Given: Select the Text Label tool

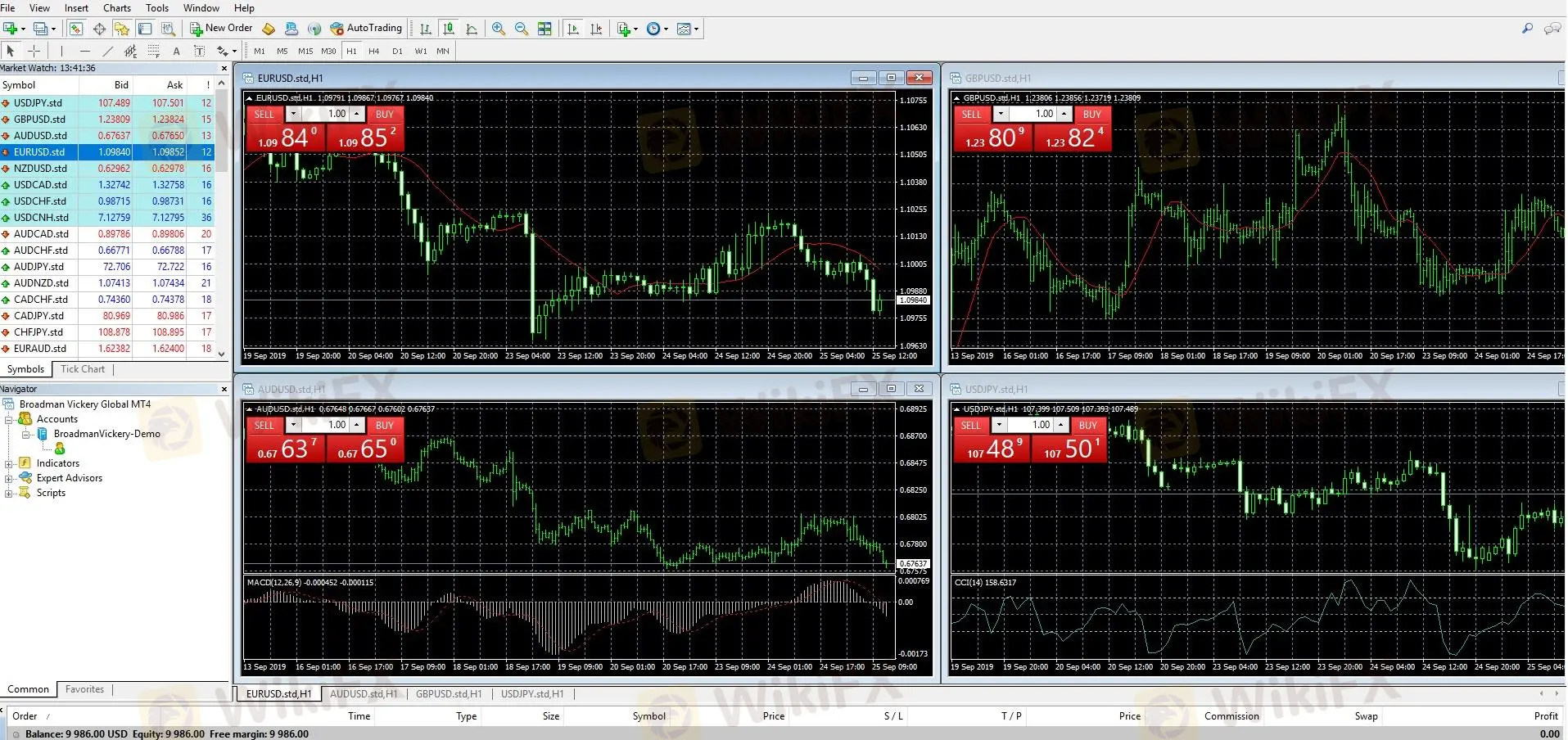Looking at the screenshot, I should [x=199, y=51].
